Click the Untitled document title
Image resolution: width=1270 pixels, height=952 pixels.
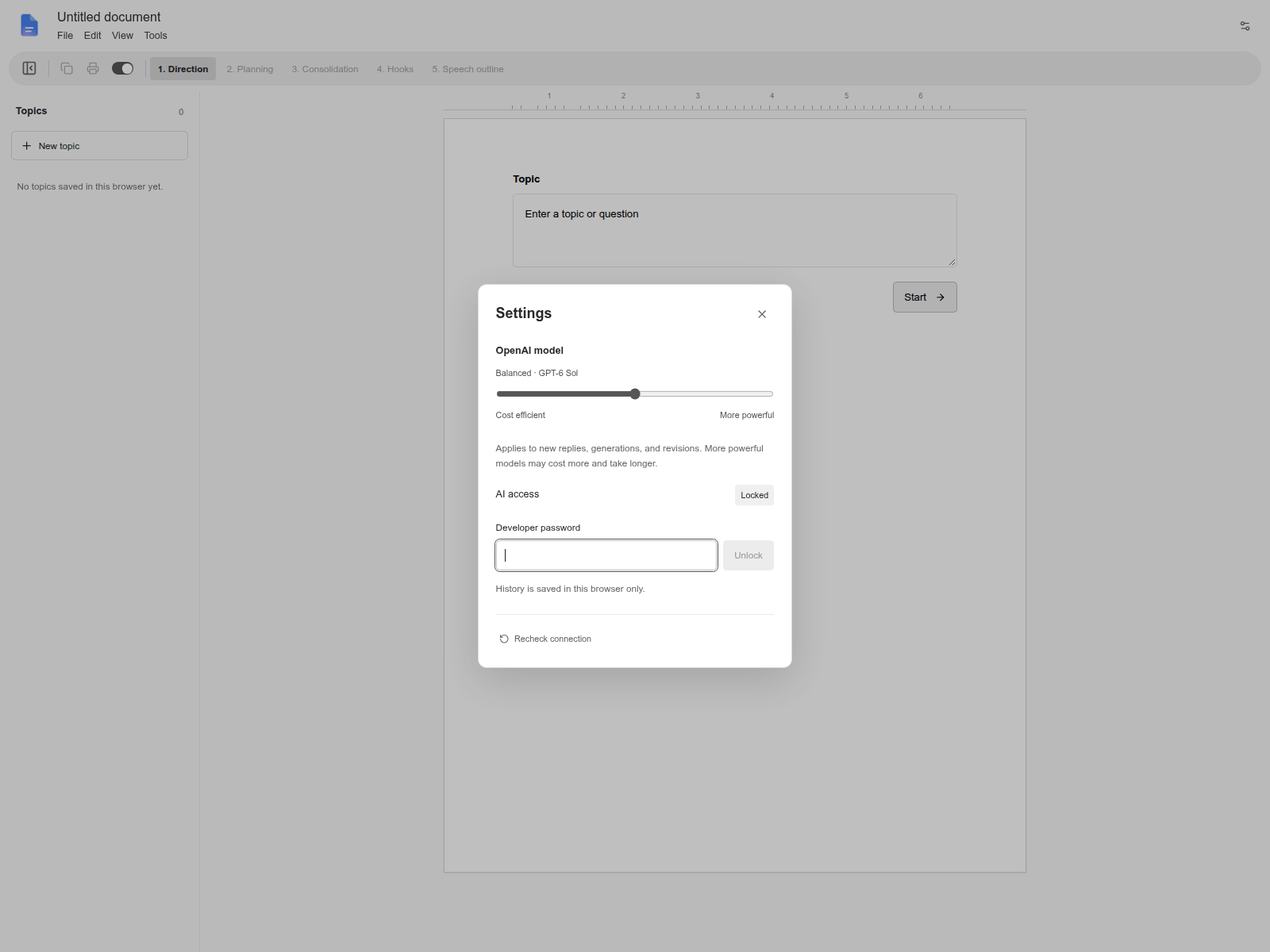point(109,17)
